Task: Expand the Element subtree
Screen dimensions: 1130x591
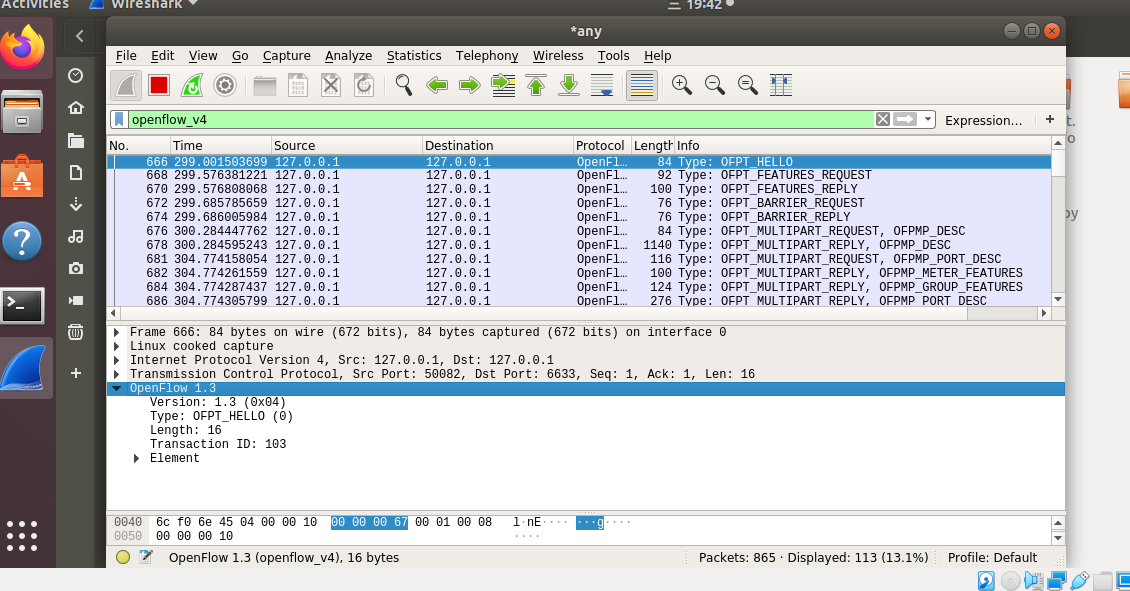Action: point(136,458)
